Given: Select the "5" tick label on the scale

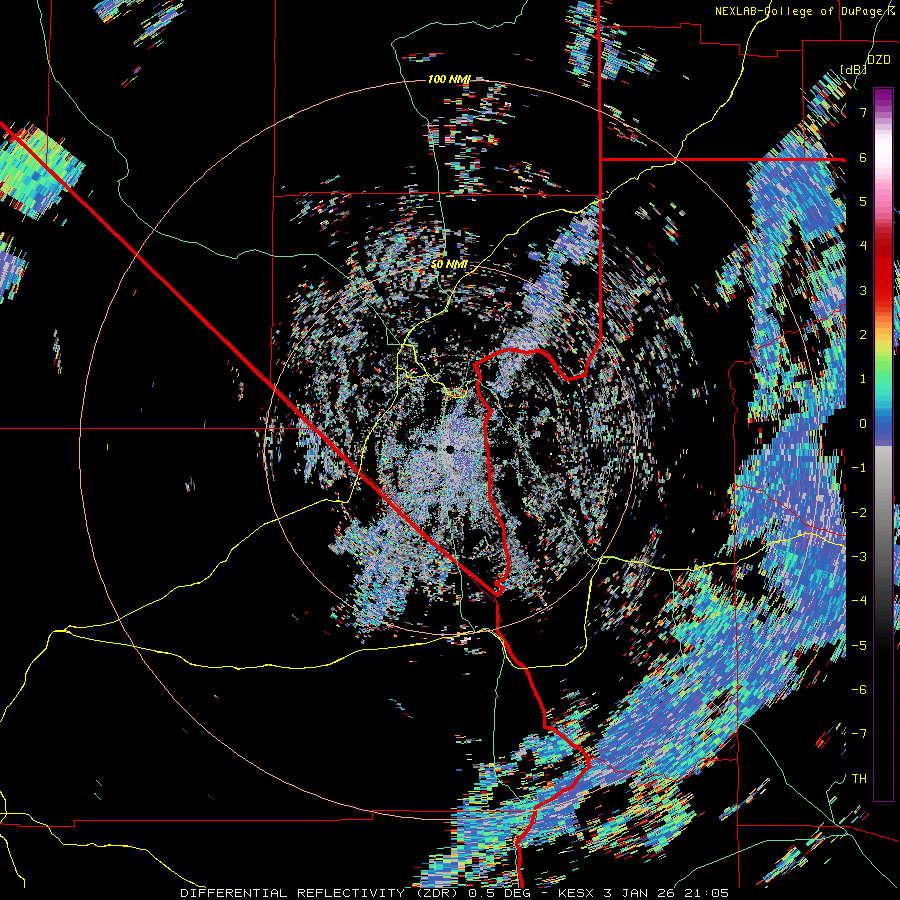Looking at the screenshot, I should coord(863,201).
